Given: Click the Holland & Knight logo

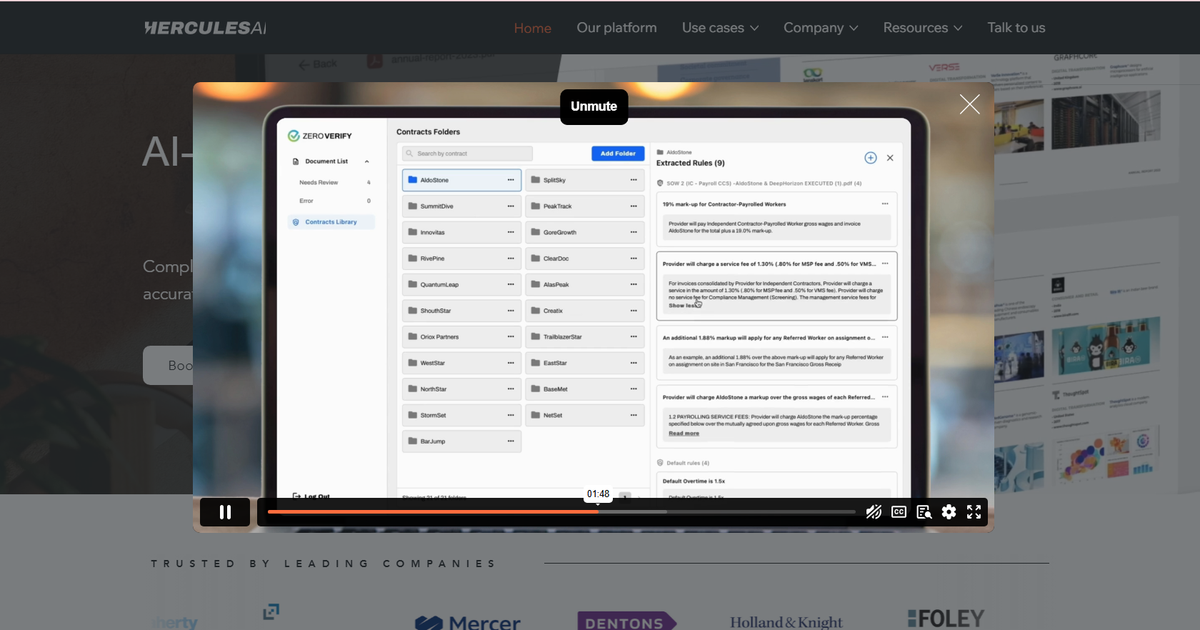Looking at the screenshot, I should 786,622.
